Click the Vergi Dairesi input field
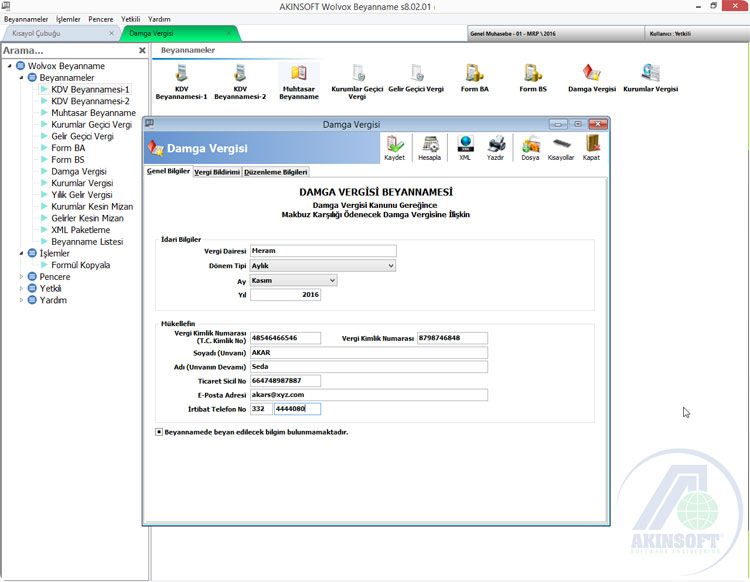Image resolution: width=750 pixels, height=582 pixels. tap(323, 251)
